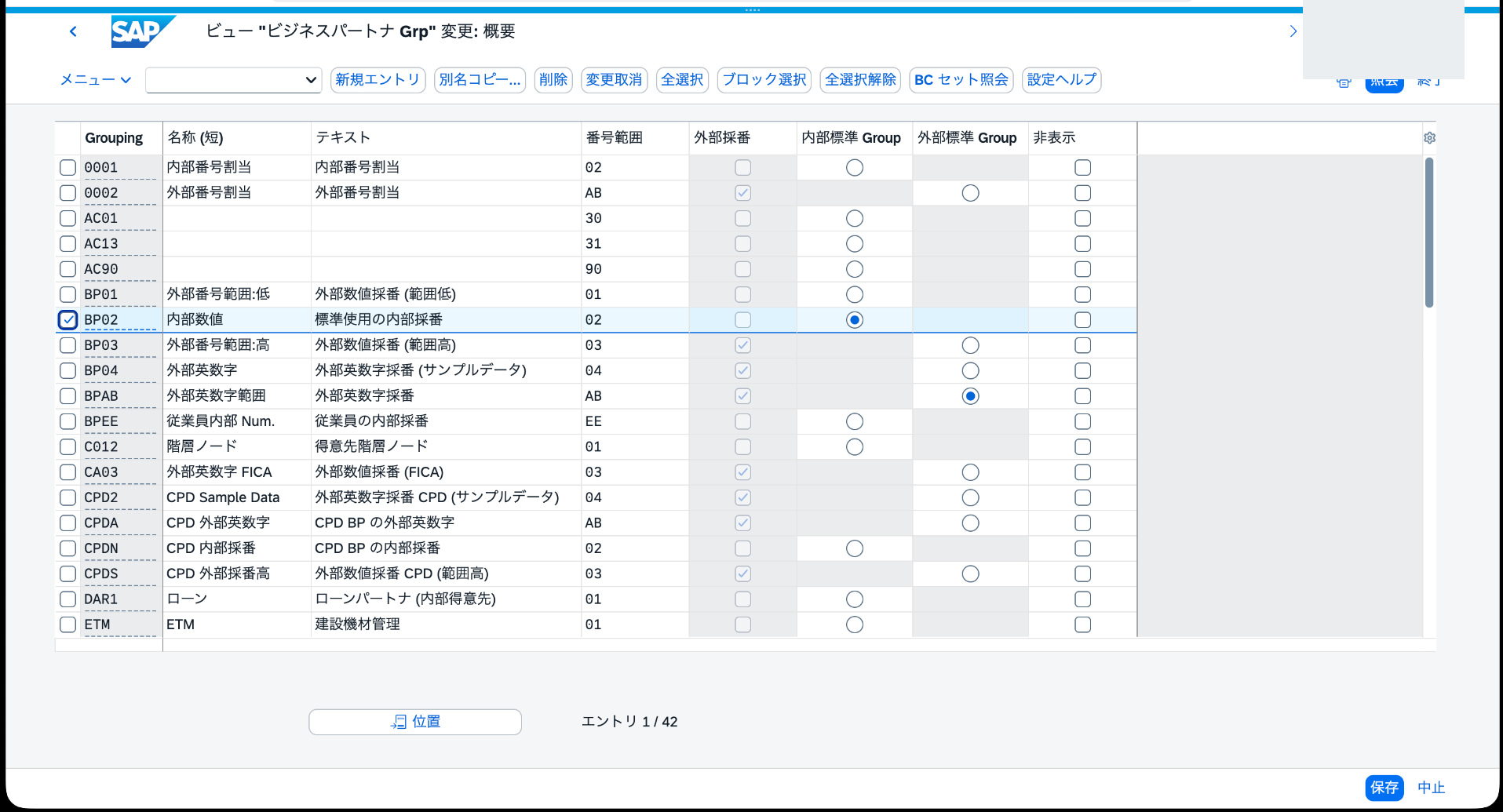Click 保存 to save changes
Screen dimensions: 1503x812
1384,788
